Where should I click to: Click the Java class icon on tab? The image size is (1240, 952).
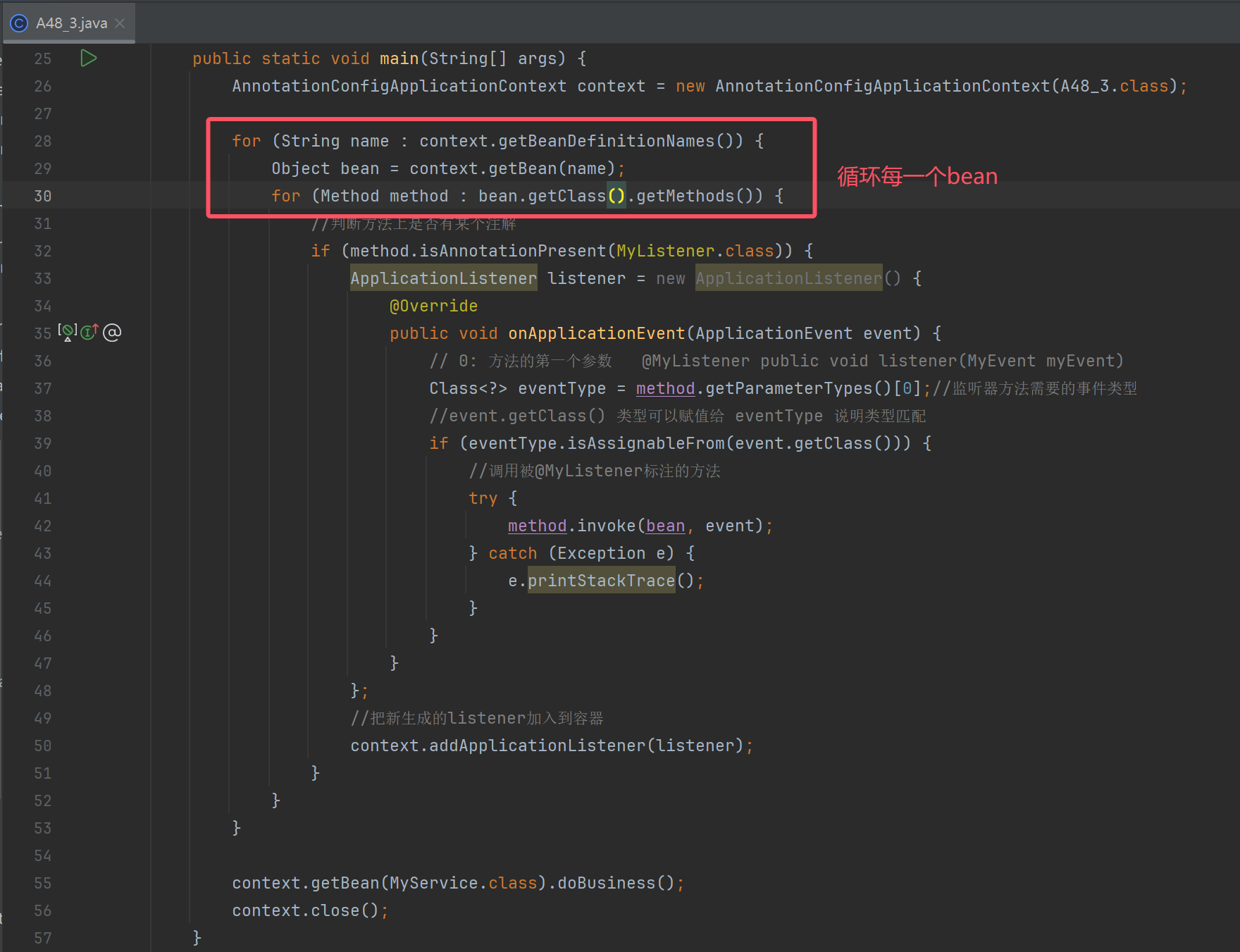coord(19,23)
